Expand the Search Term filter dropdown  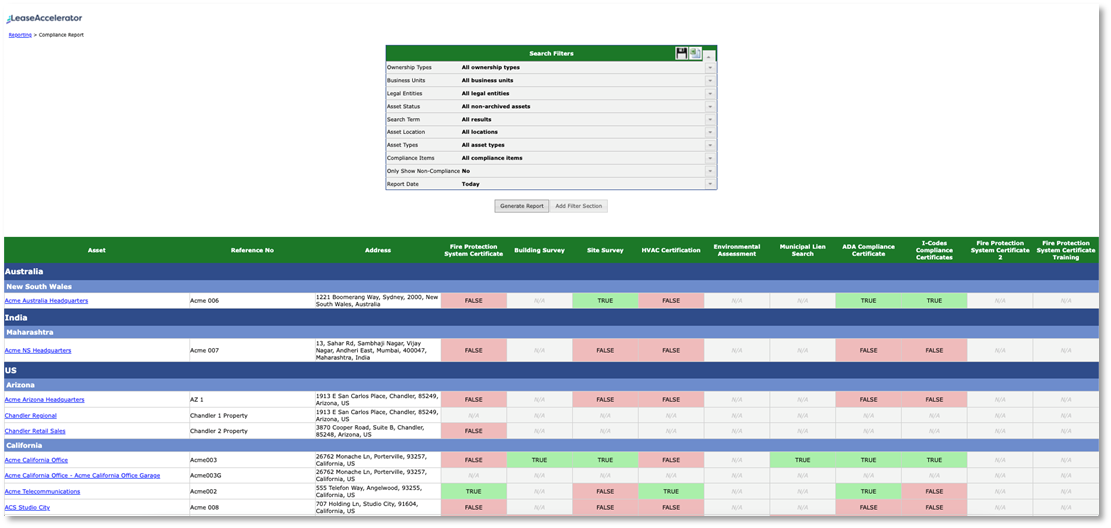pos(710,119)
